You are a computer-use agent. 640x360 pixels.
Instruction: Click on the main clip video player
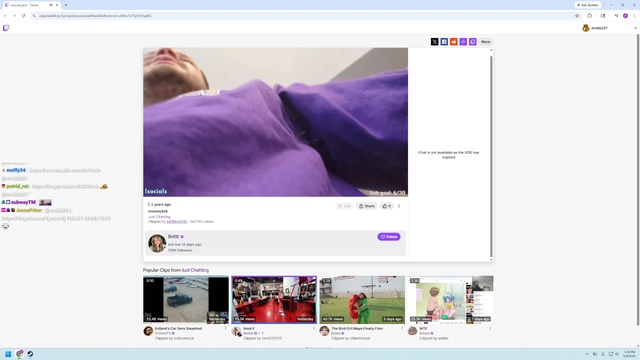pos(276,122)
